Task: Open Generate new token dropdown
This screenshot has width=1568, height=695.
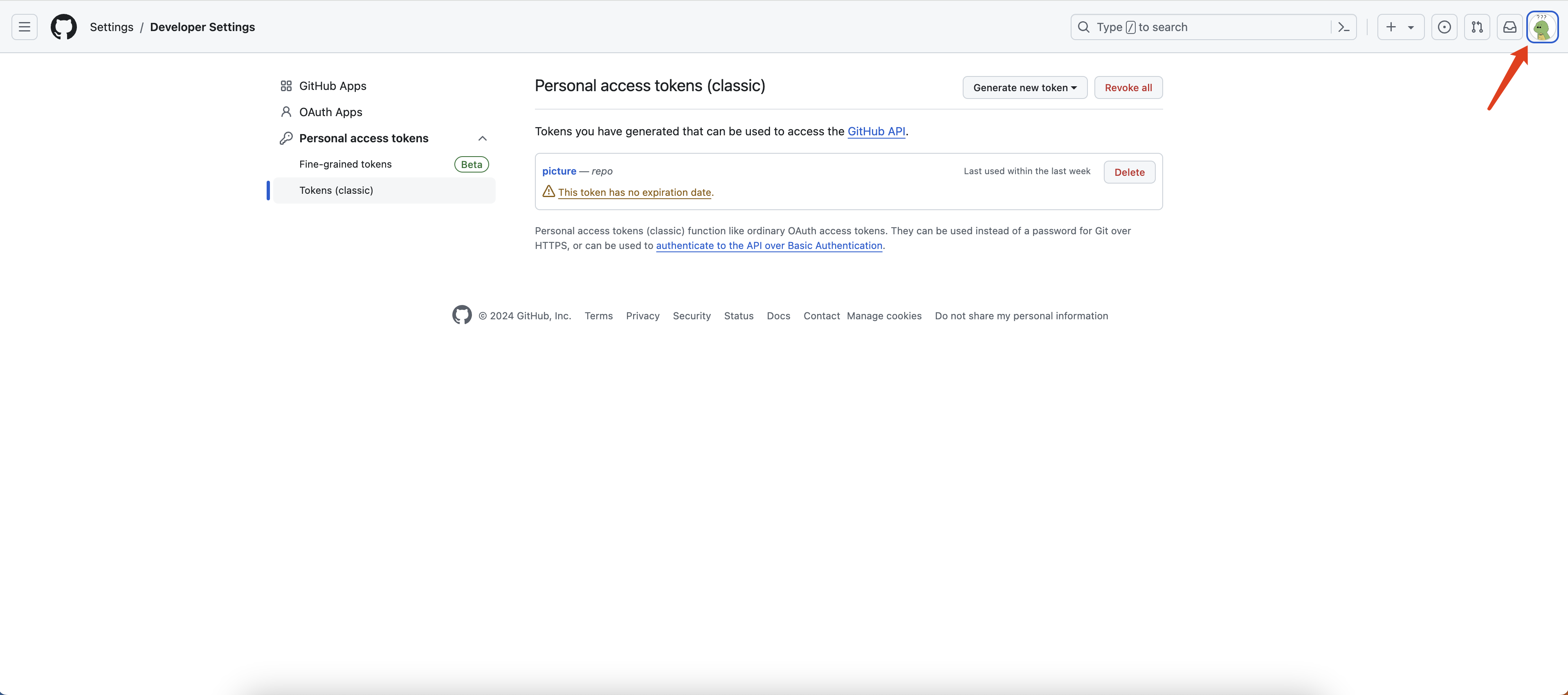Action: [1025, 87]
